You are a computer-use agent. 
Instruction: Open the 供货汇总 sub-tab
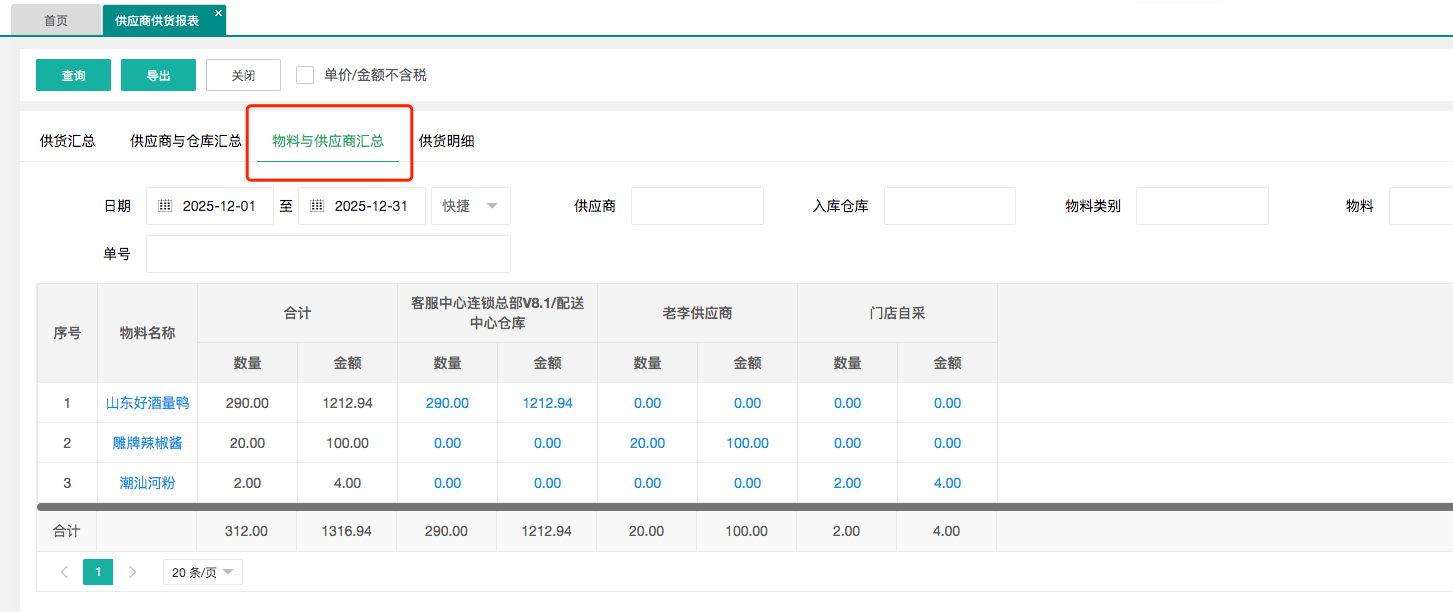pos(67,141)
